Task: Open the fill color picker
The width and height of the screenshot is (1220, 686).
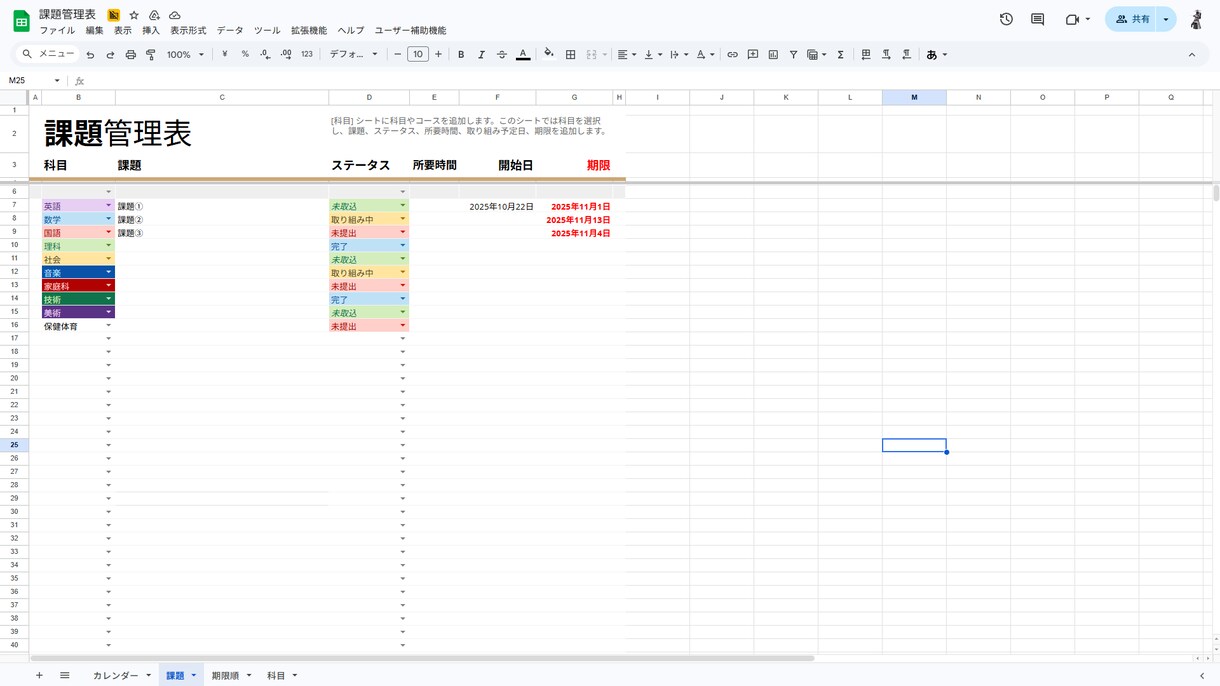Action: (x=549, y=55)
